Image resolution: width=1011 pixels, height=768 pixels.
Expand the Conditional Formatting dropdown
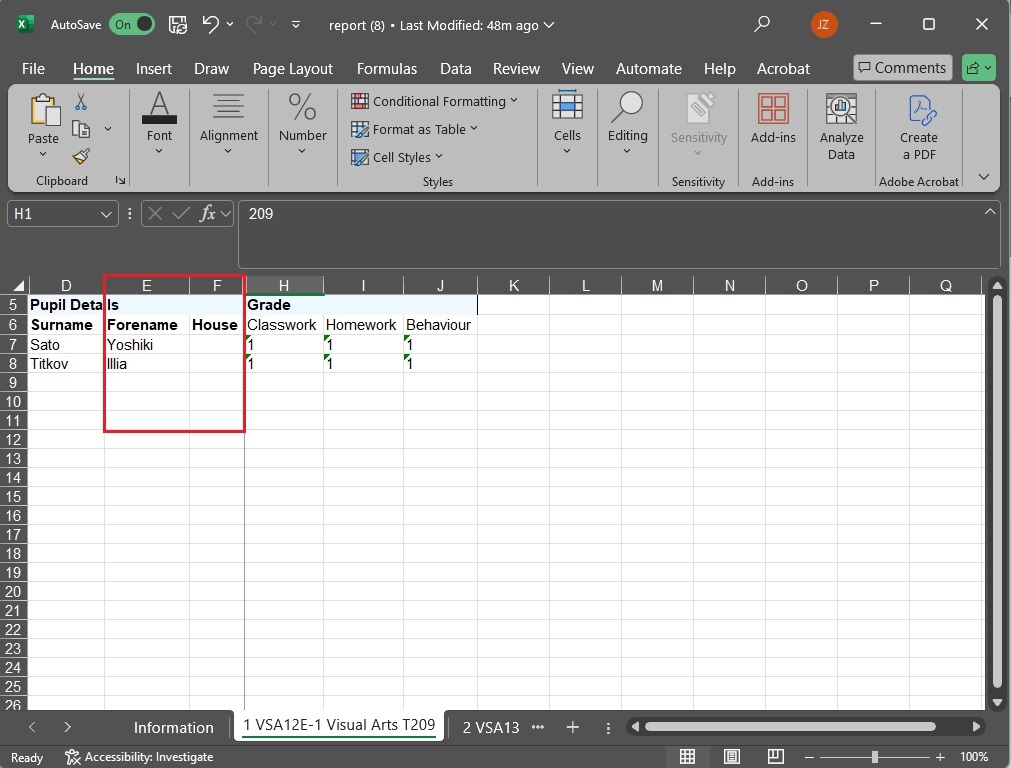[435, 101]
